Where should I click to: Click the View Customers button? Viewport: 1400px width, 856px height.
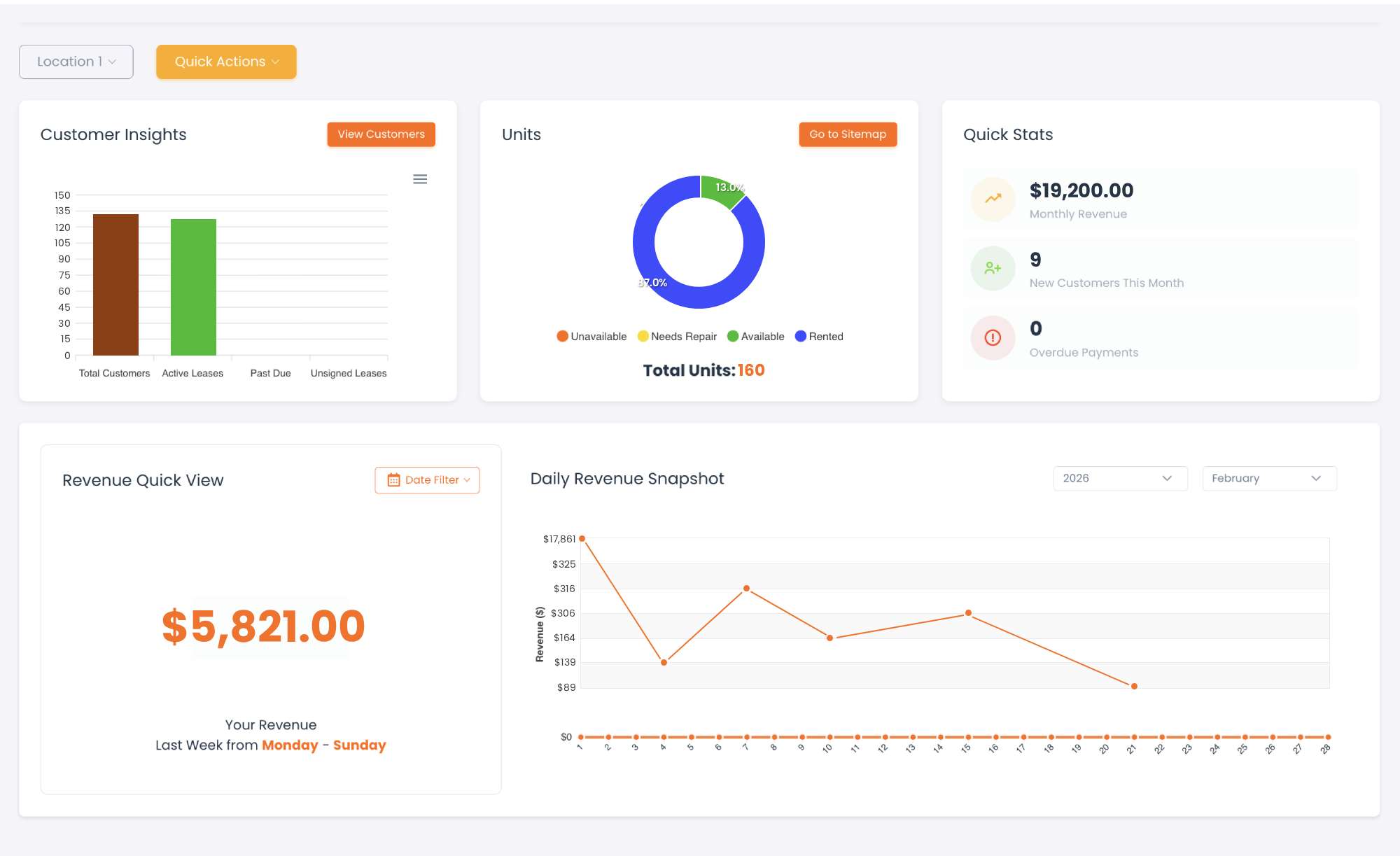click(x=380, y=134)
